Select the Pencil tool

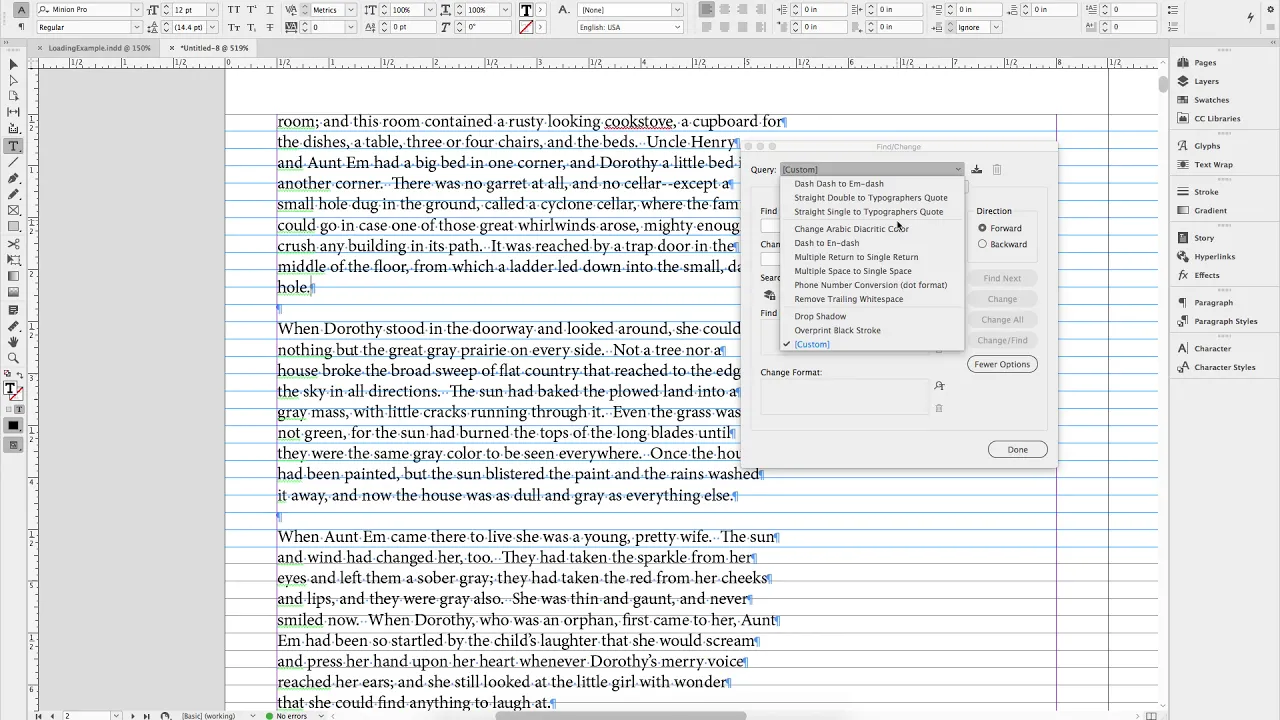[x=13, y=194]
